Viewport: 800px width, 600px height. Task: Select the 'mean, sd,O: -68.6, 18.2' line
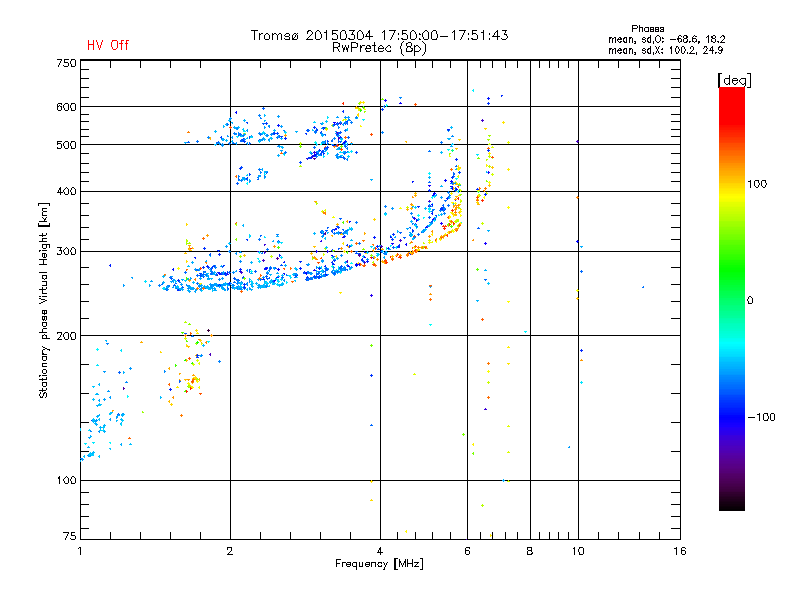(x=666, y=39)
